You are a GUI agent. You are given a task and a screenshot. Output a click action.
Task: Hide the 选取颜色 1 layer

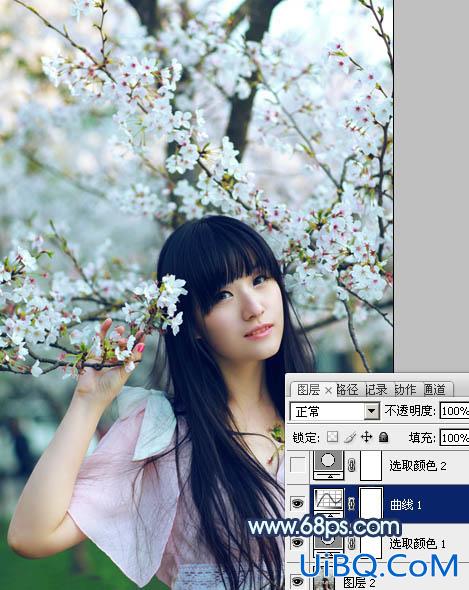tap(297, 542)
